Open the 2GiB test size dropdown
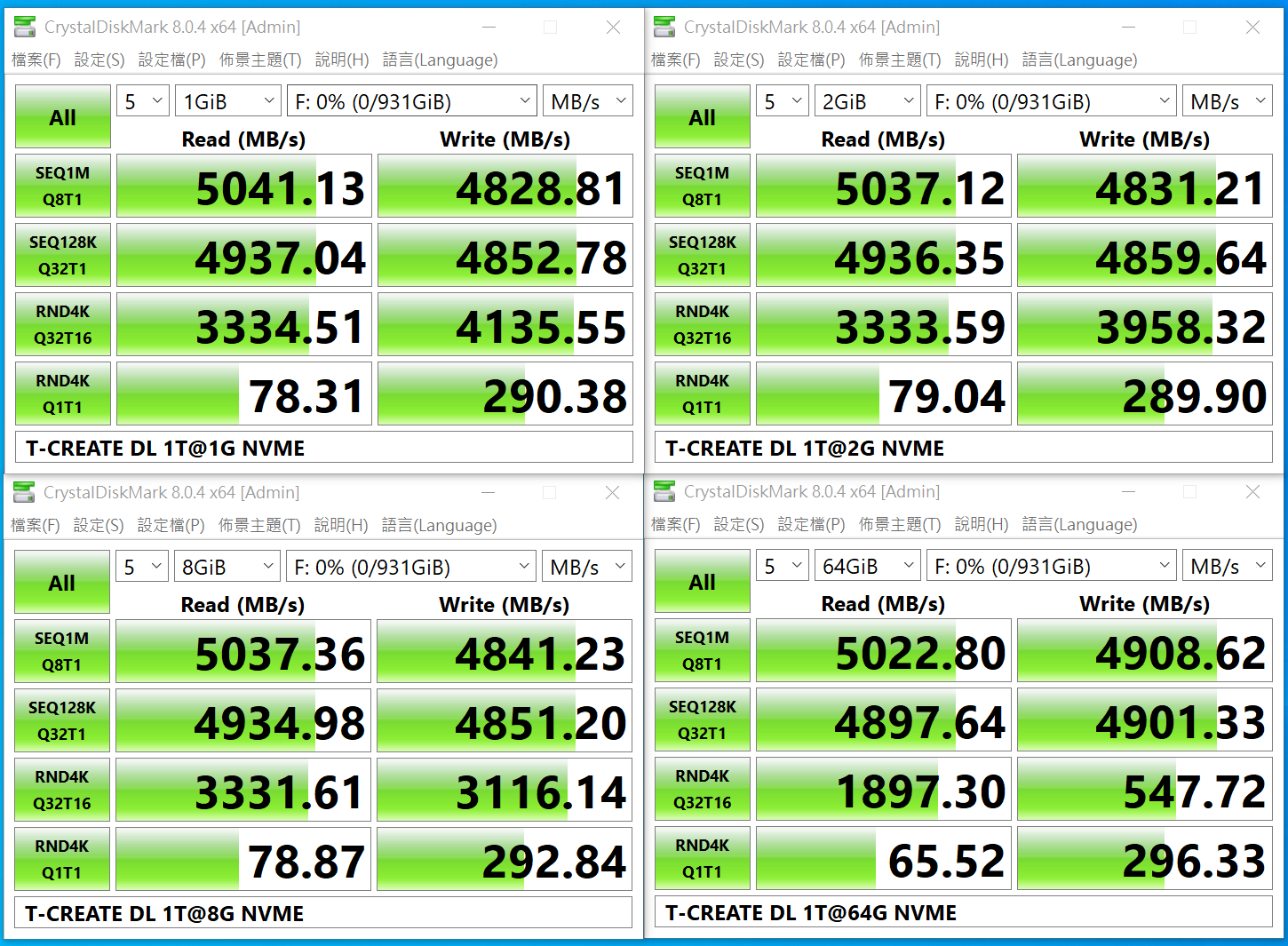Viewport: 1288px width, 946px height. [x=868, y=101]
